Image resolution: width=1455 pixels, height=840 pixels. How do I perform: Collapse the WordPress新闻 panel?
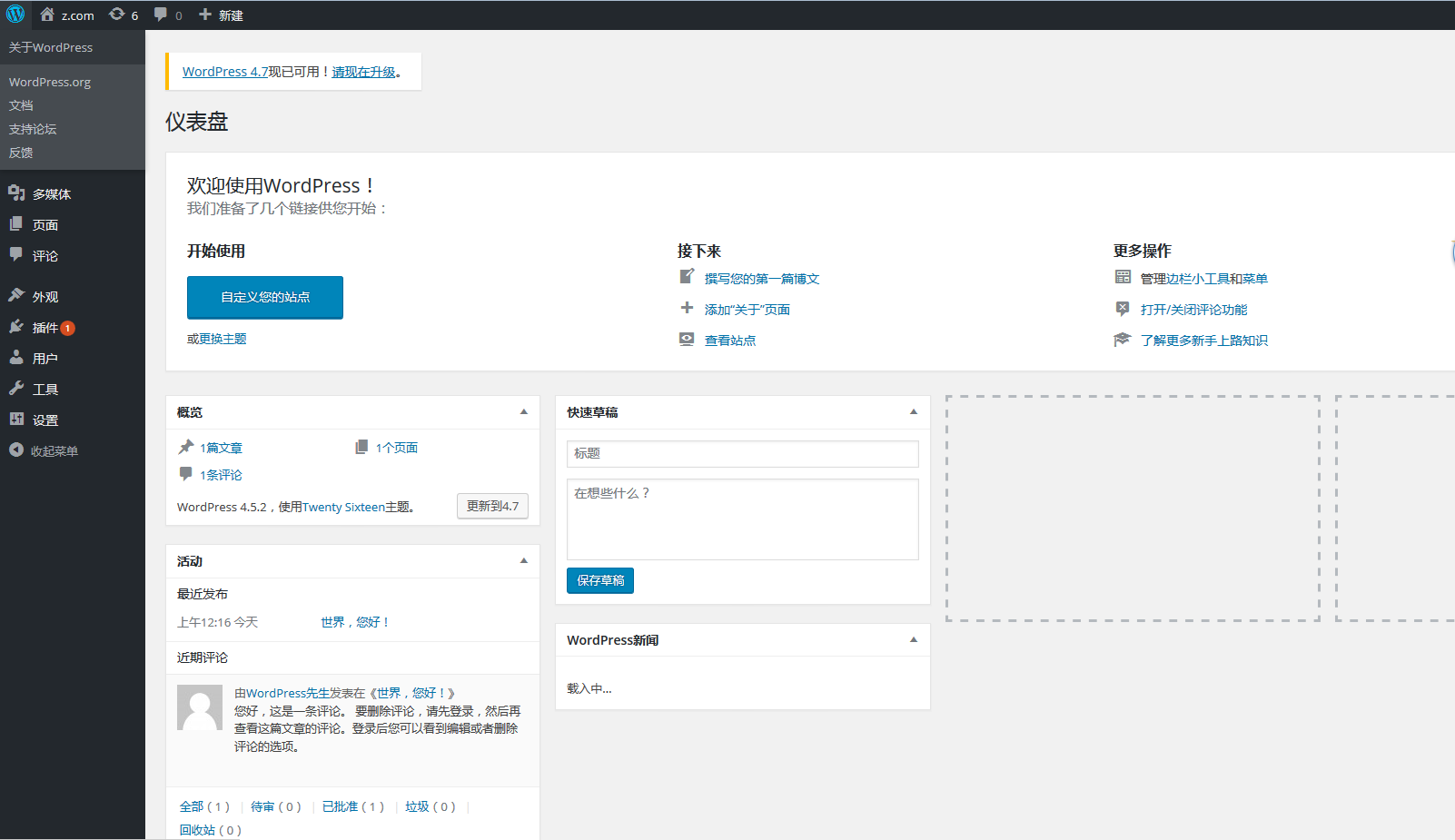coord(913,639)
